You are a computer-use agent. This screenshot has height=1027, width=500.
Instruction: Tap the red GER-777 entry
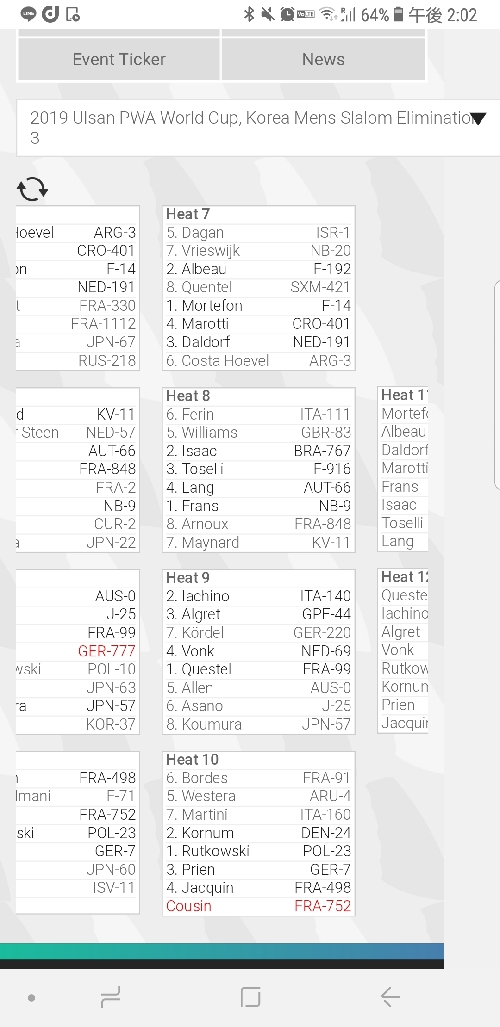point(107,650)
